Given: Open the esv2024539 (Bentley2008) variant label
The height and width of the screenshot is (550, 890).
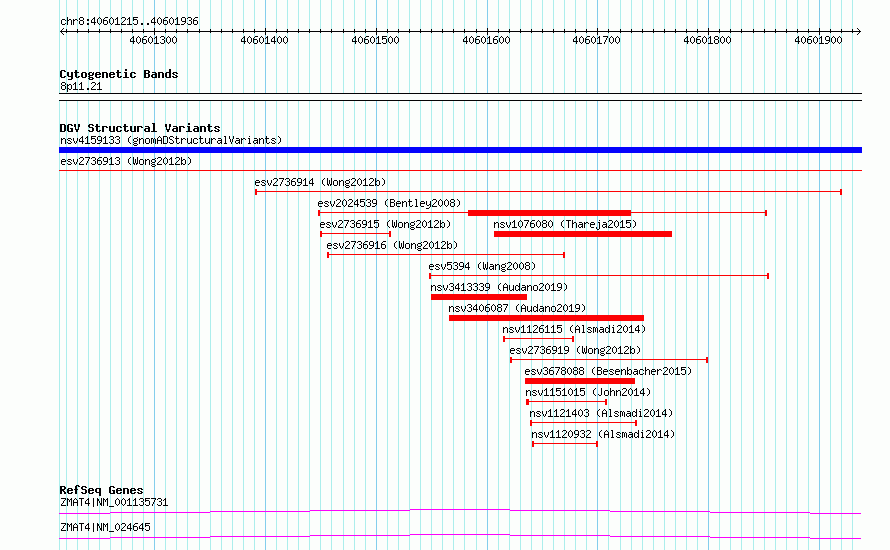Looking at the screenshot, I should click(389, 203).
